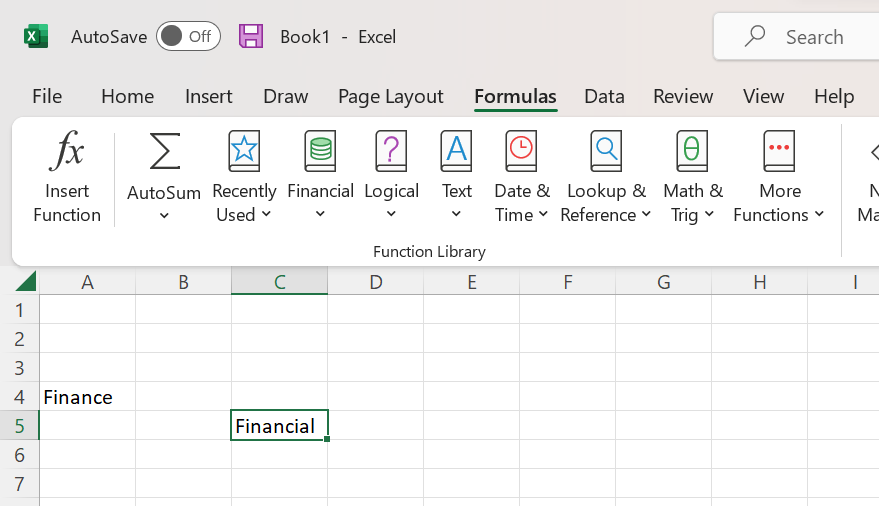Click the Search box in title bar
Viewport: 879px width, 506px height.
coord(800,37)
